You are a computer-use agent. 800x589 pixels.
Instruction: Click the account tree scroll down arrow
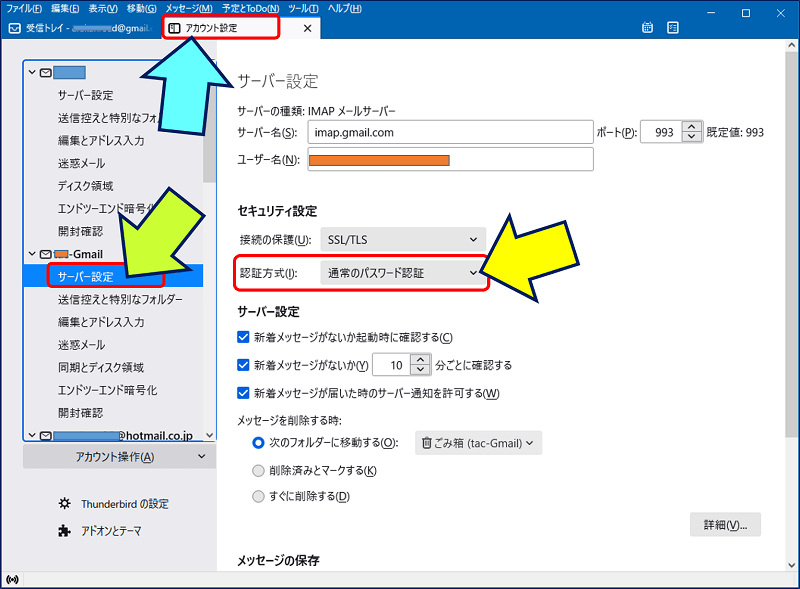pos(209,435)
